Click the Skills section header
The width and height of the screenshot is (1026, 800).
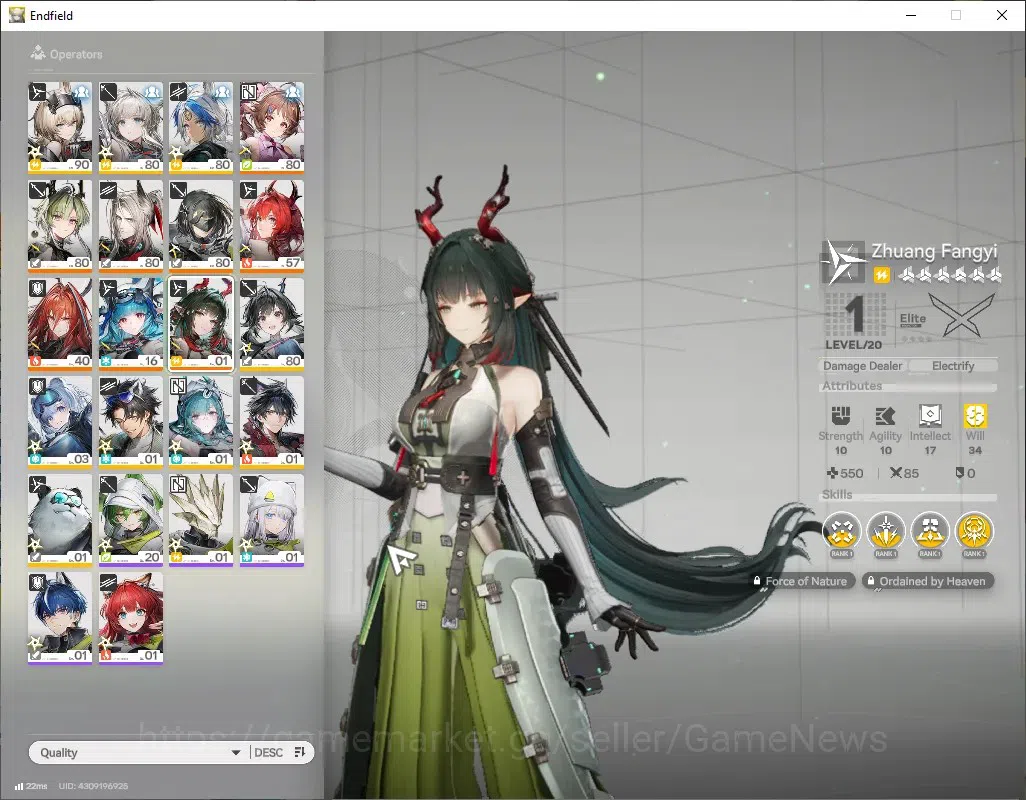pyautogui.click(x=837, y=495)
